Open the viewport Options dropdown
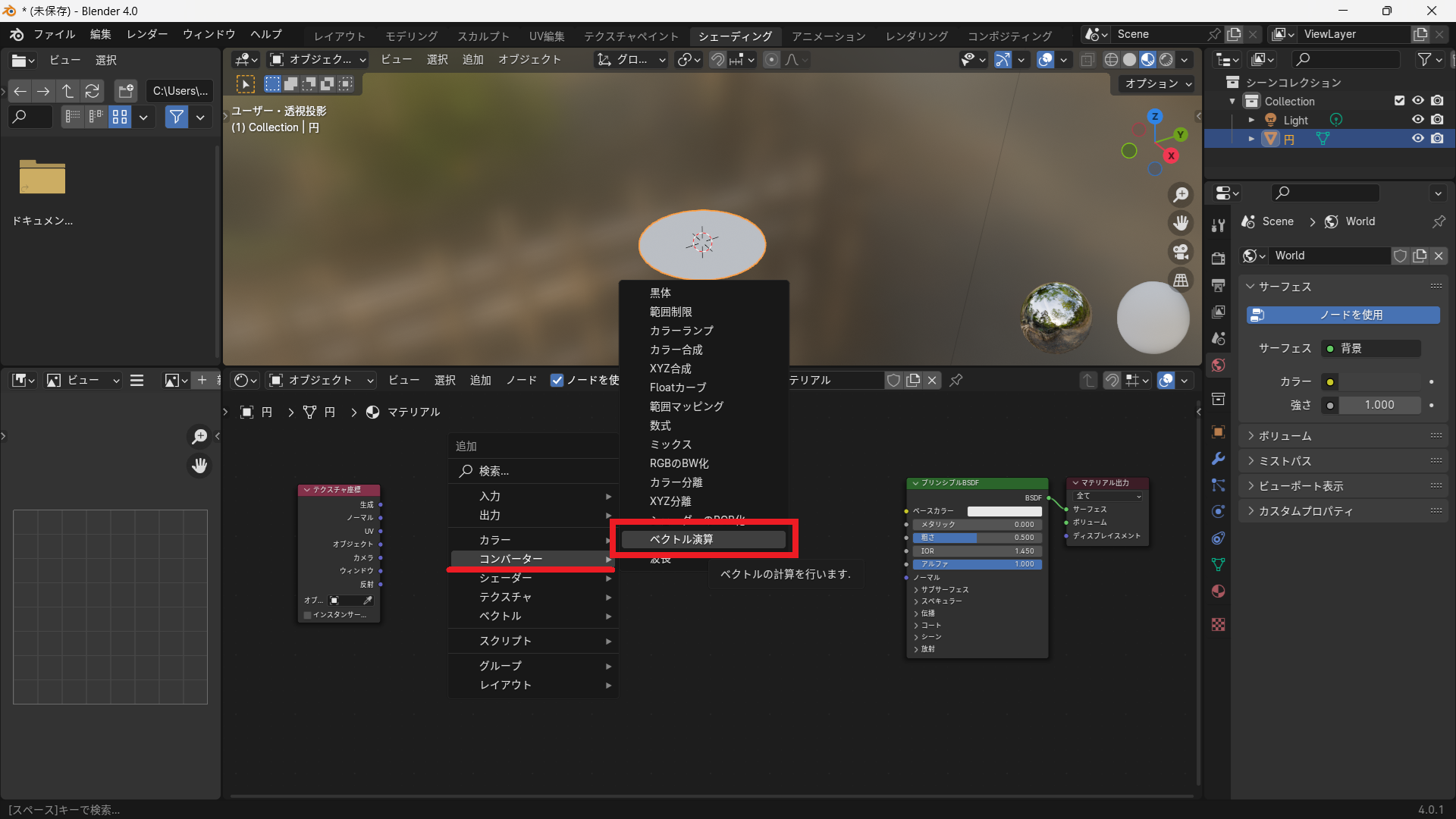Screen dimensions: 1456x819 (1157, 83)
